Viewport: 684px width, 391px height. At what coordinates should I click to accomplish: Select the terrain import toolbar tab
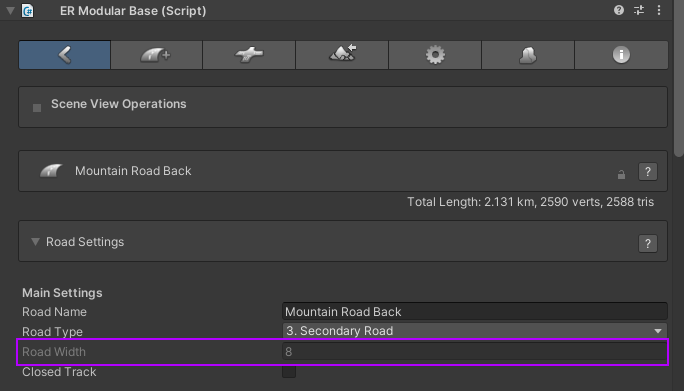[342, 55]
